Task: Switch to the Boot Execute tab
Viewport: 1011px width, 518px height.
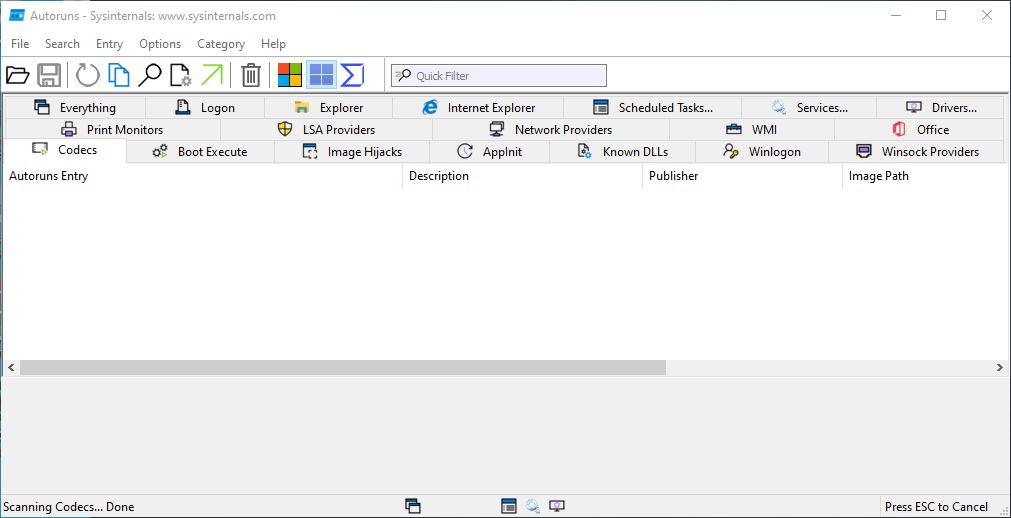Action: [200, 152]
